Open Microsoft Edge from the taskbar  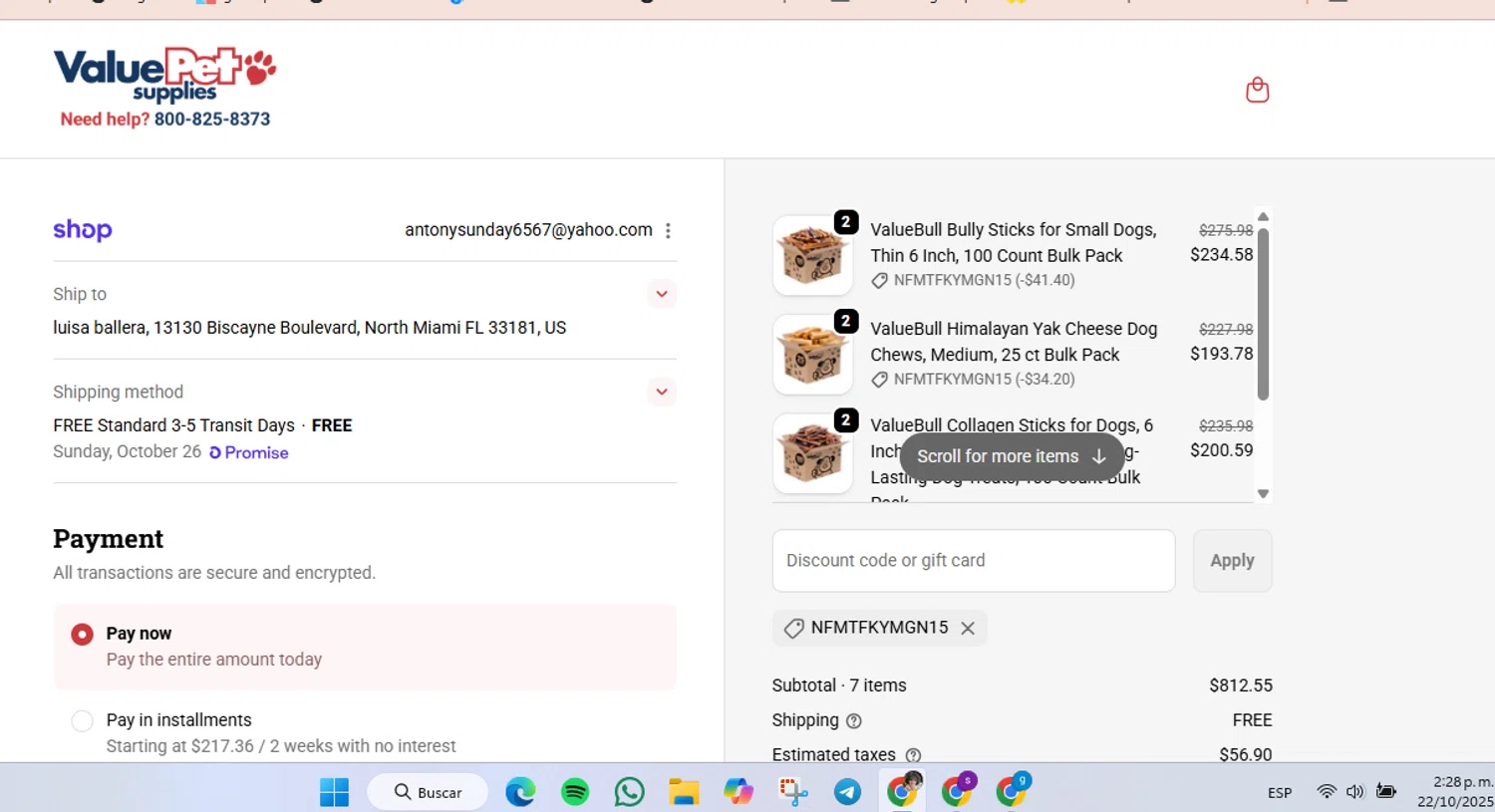520,792
